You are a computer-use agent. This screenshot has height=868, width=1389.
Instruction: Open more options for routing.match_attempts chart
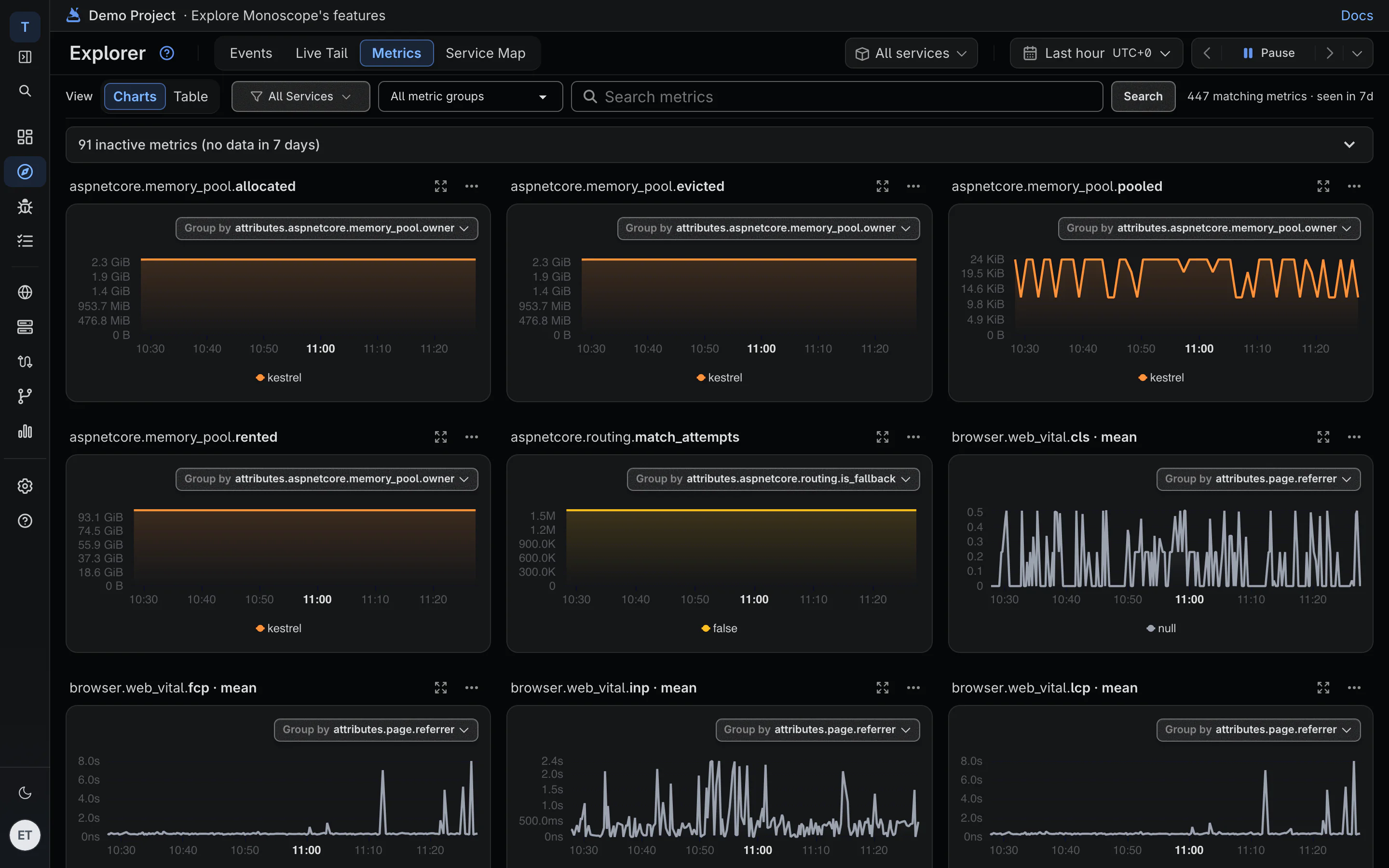913,437
